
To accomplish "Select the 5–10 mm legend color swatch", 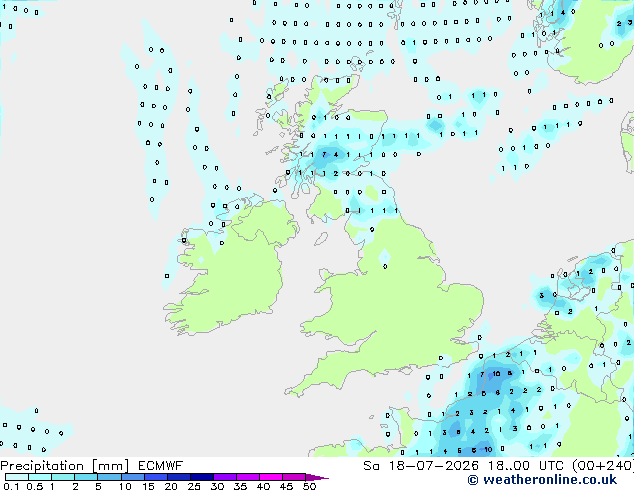I will [x=109, y=477].
